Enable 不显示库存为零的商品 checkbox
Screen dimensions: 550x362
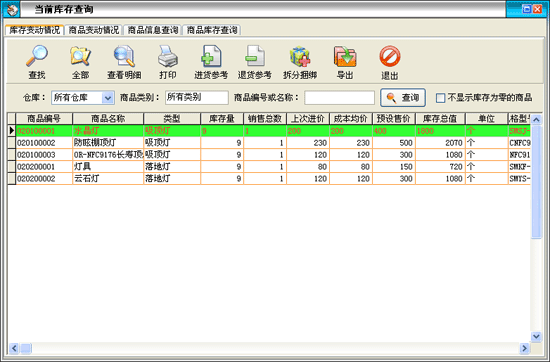tap(440, 98)
